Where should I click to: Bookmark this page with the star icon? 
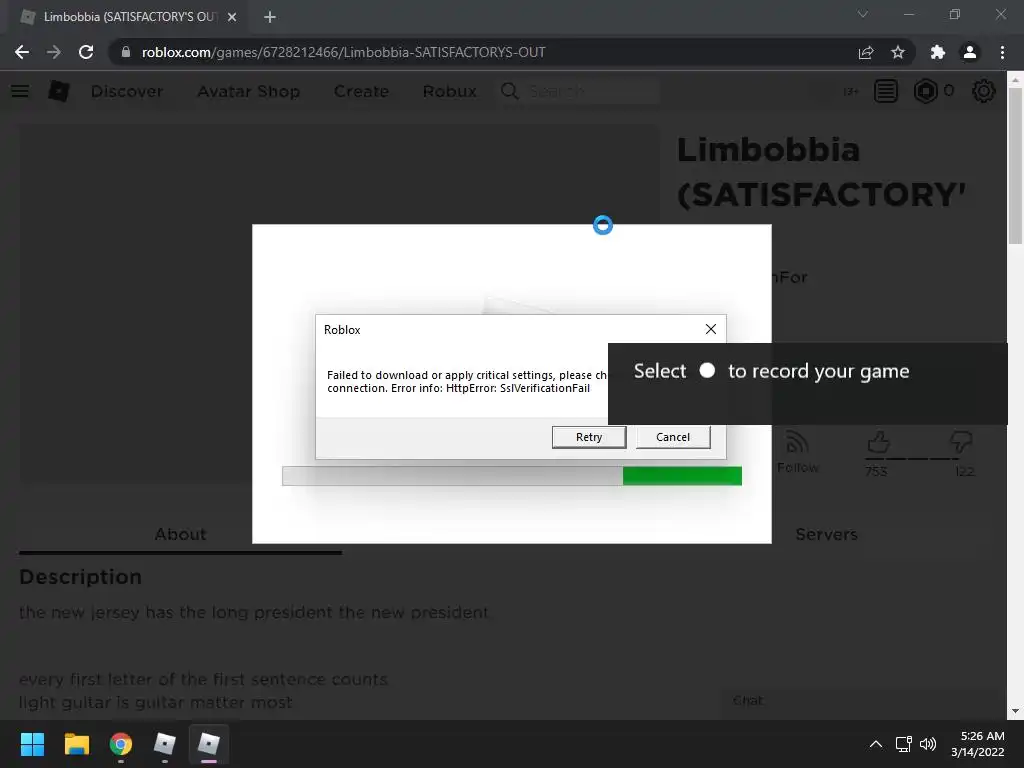[x=898, y=52]
